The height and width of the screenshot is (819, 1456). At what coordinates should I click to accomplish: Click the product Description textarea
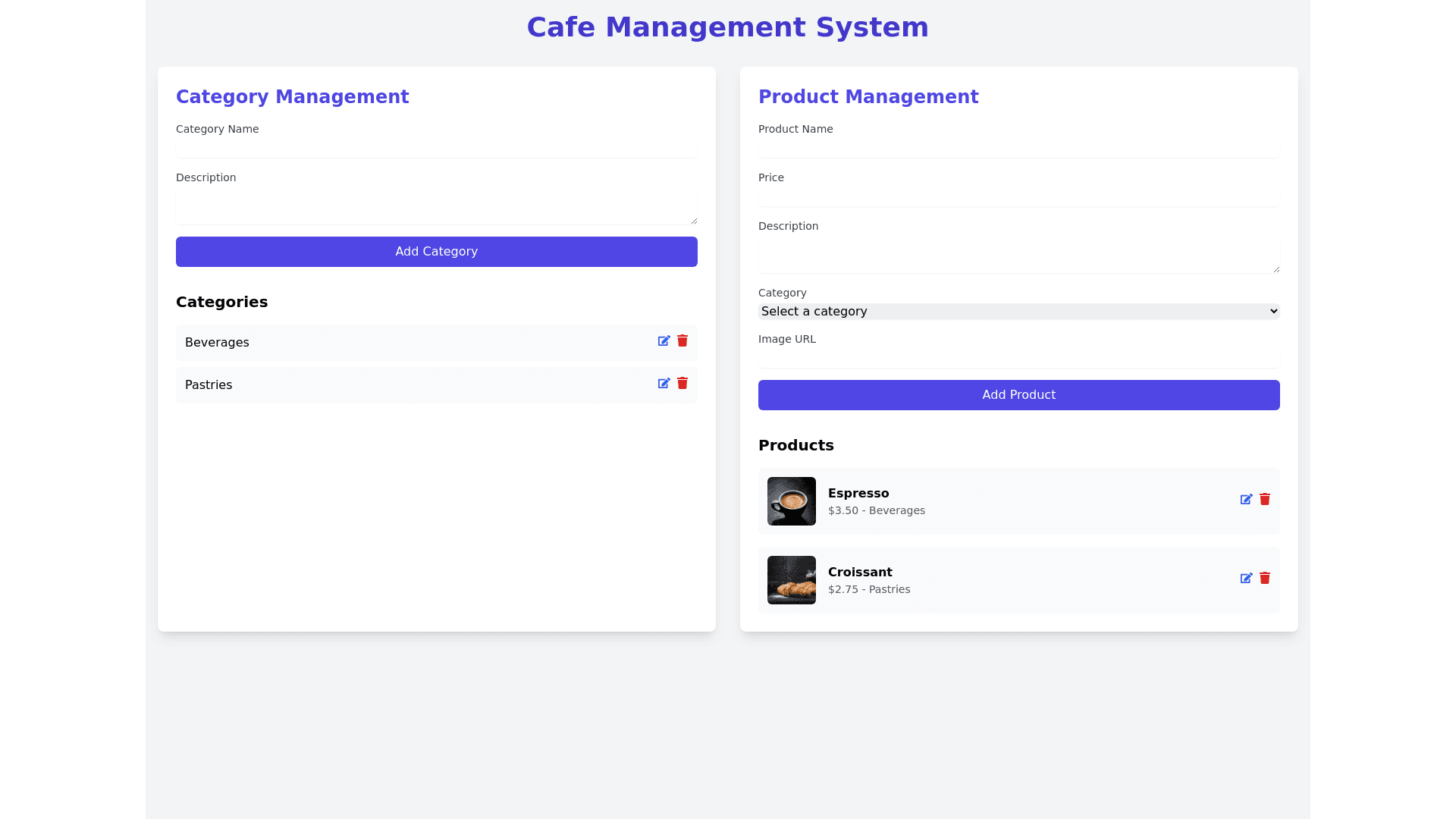1018,256
